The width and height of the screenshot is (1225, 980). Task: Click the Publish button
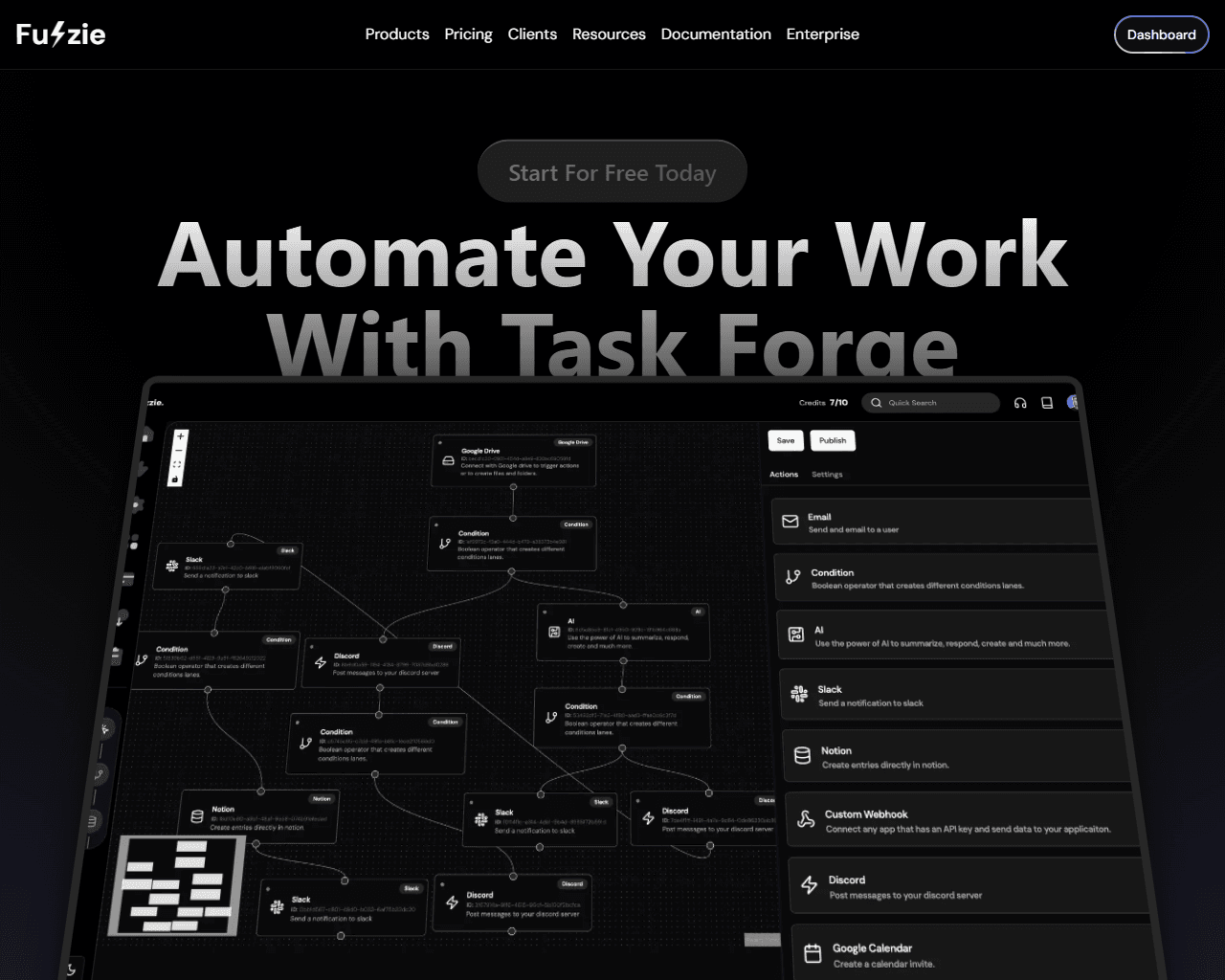tap(833, 441)
